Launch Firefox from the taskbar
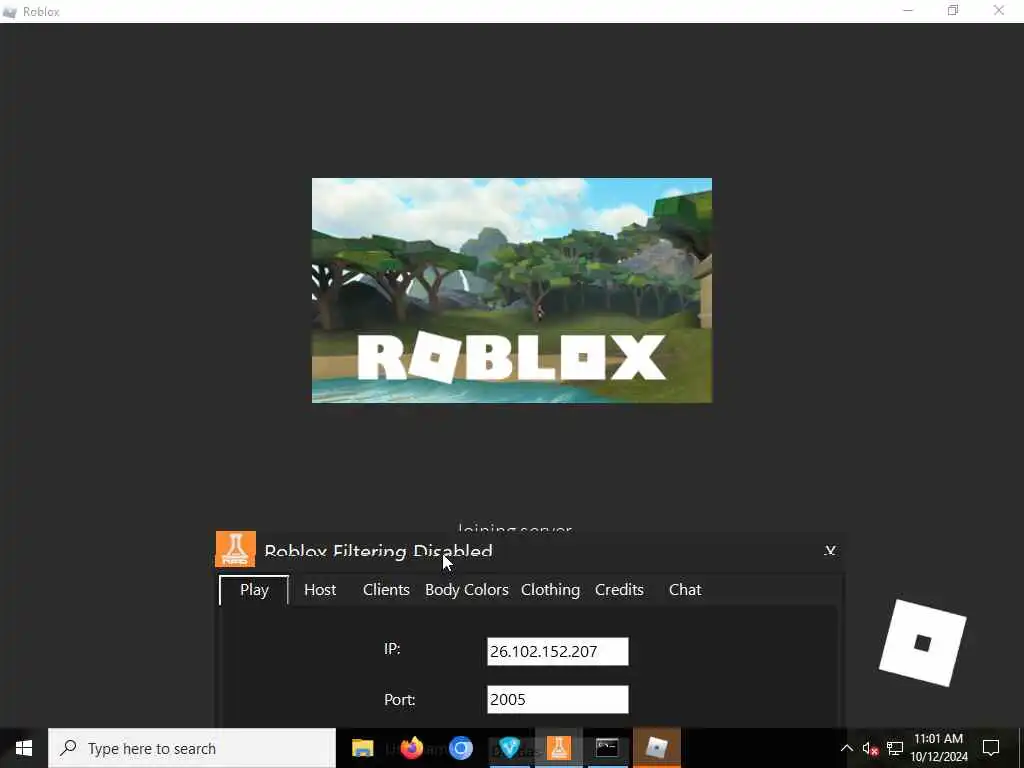 [411, 748]
